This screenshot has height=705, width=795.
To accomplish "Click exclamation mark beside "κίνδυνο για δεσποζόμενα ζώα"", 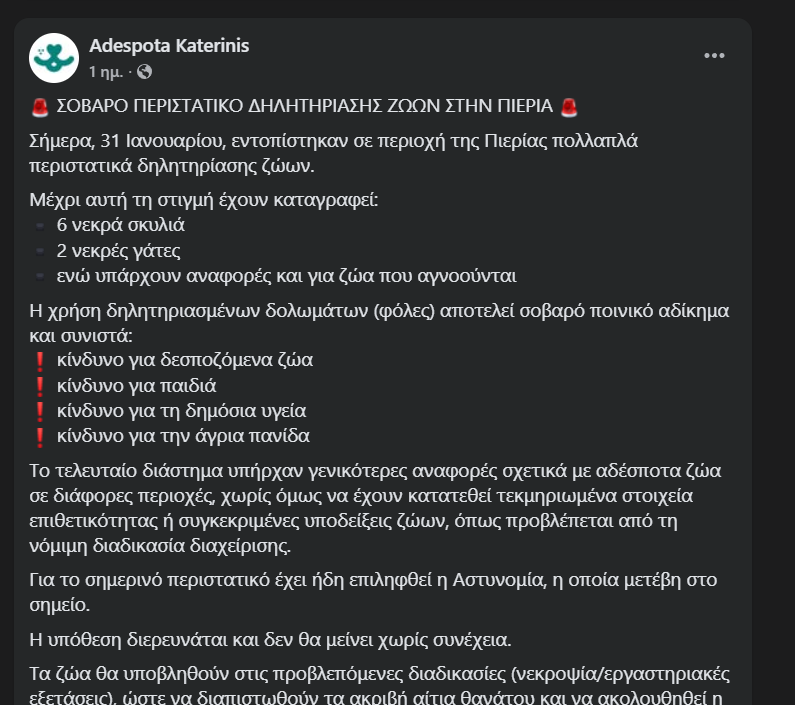I will click(x=40, y=362).
